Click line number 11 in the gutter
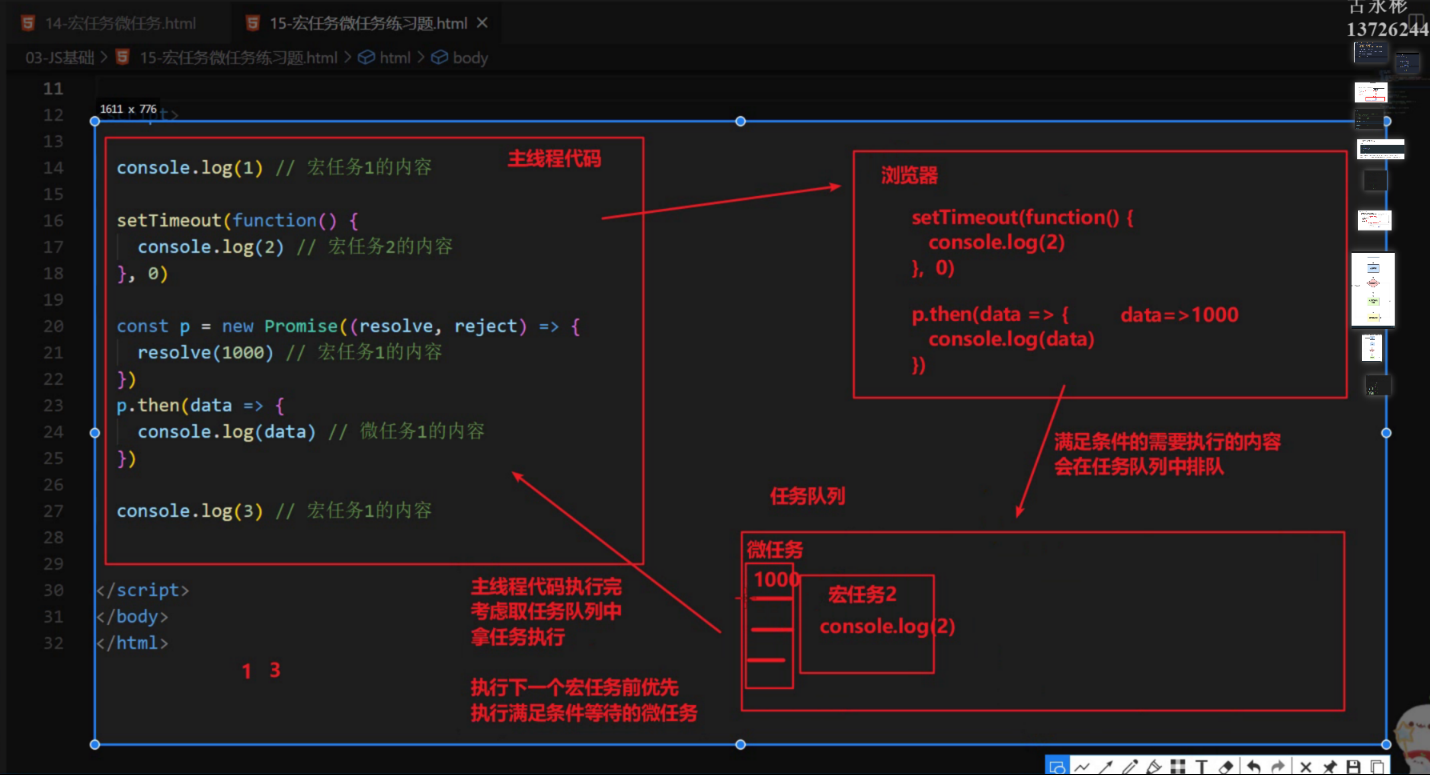Screen dimensions: 1430x775 53,88
